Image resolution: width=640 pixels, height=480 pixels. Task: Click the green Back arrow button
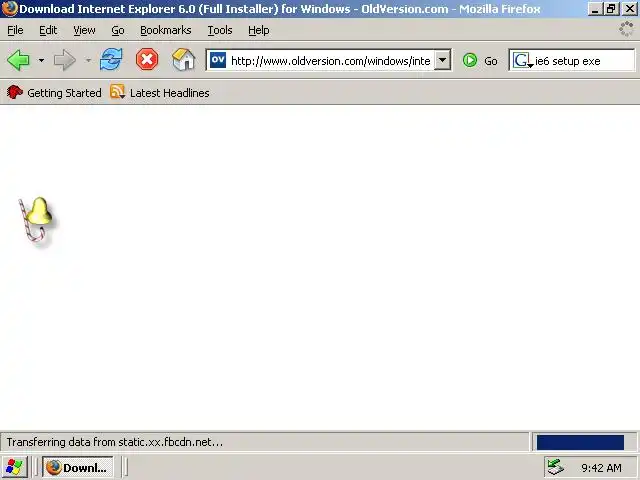tap(18, 60)
